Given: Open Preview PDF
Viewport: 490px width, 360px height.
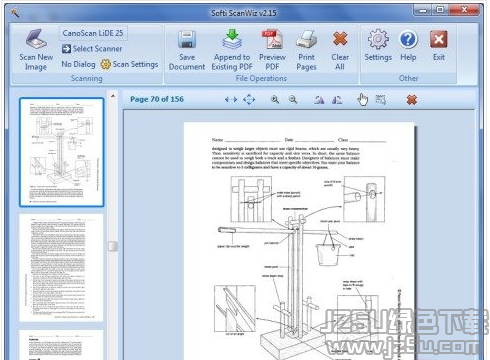Looking at the screenshot, I should pyautogui.click(x=272, y=39).
